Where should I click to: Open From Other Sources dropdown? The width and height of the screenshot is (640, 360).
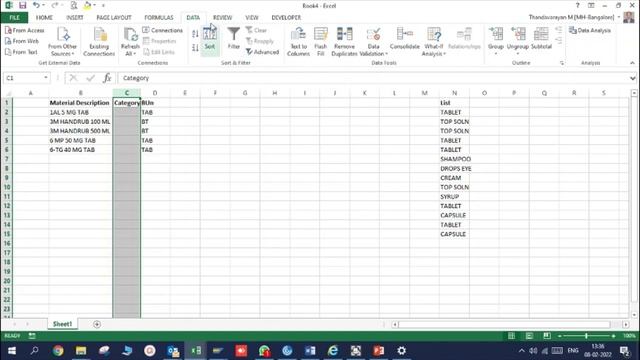pos(62,41)
